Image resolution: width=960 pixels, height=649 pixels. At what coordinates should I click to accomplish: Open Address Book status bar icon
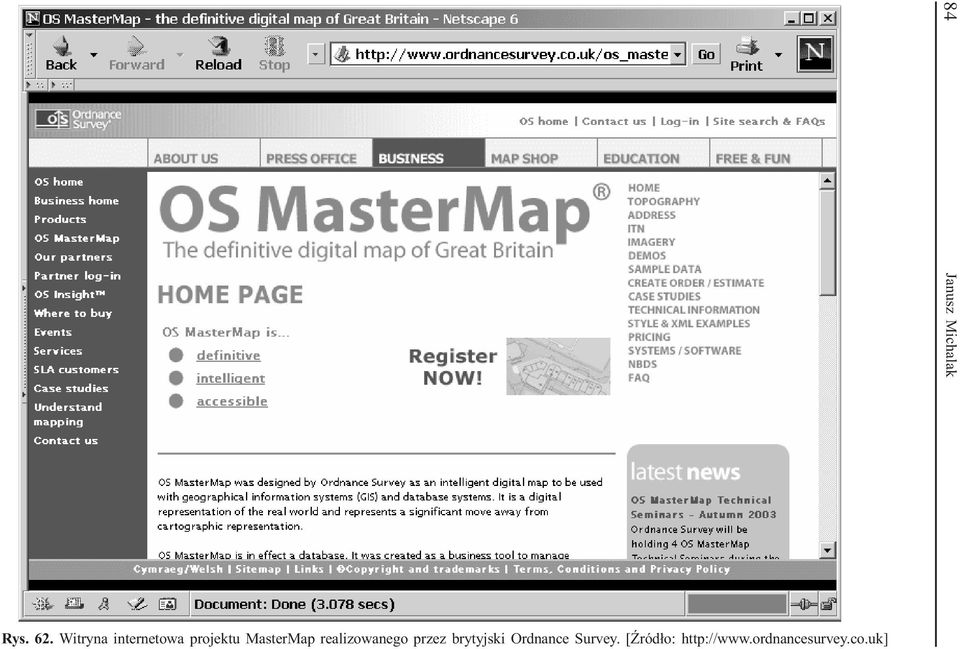point(167,604)
